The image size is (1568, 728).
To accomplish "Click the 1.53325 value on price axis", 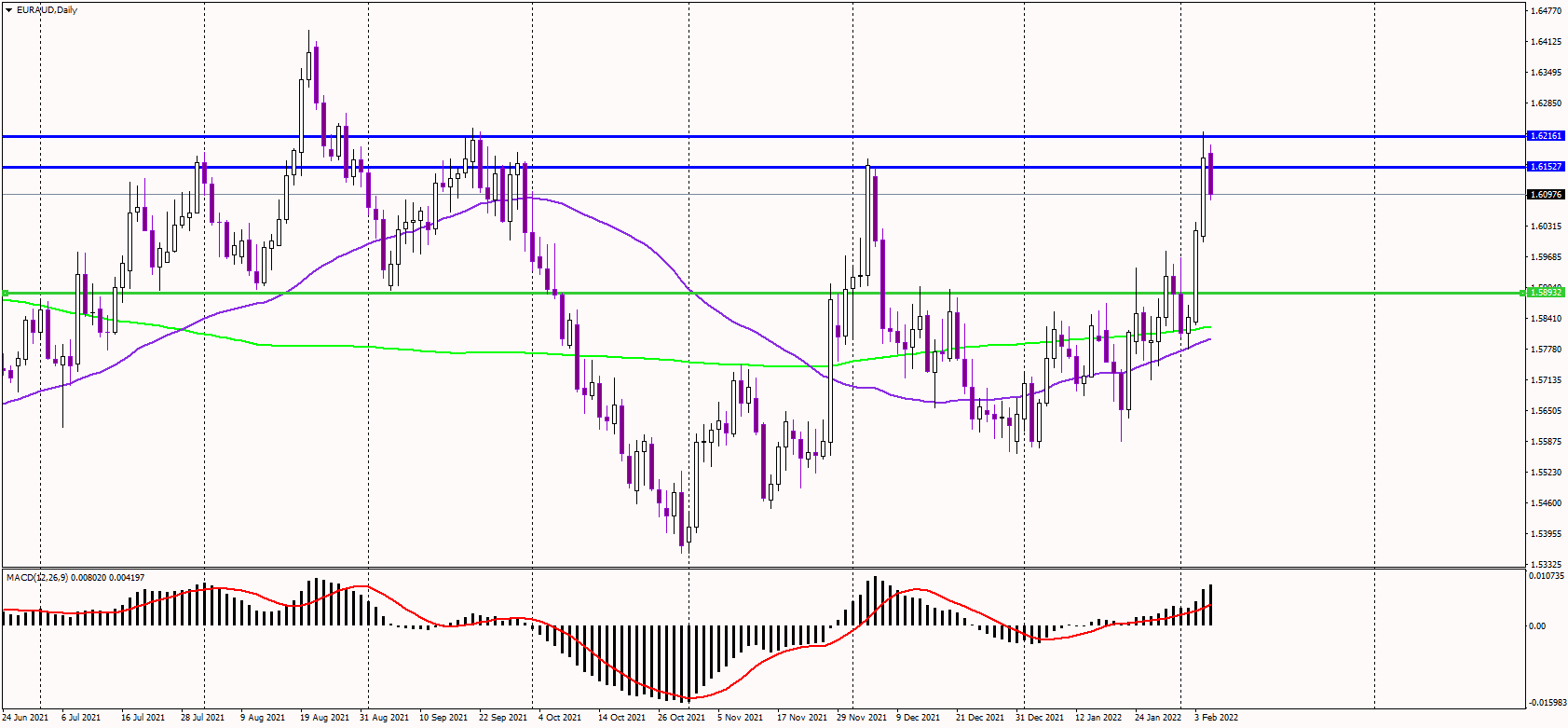I will coord(1547,565).
